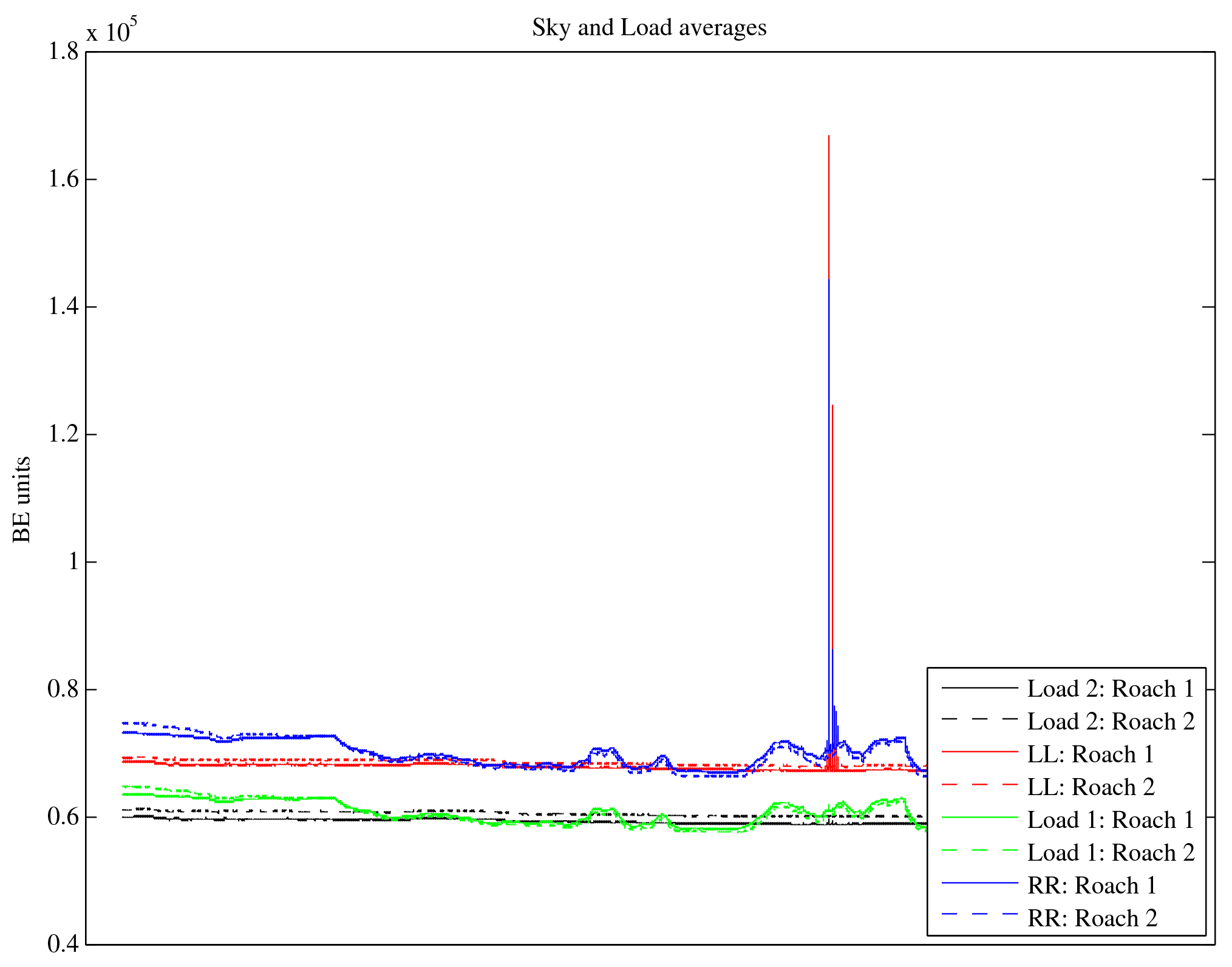Image resolution: width=1232 pixels, height=967 pixels.
Task: Select the 'LL: Roach 2' legend label
Action: click(1091, 787)
